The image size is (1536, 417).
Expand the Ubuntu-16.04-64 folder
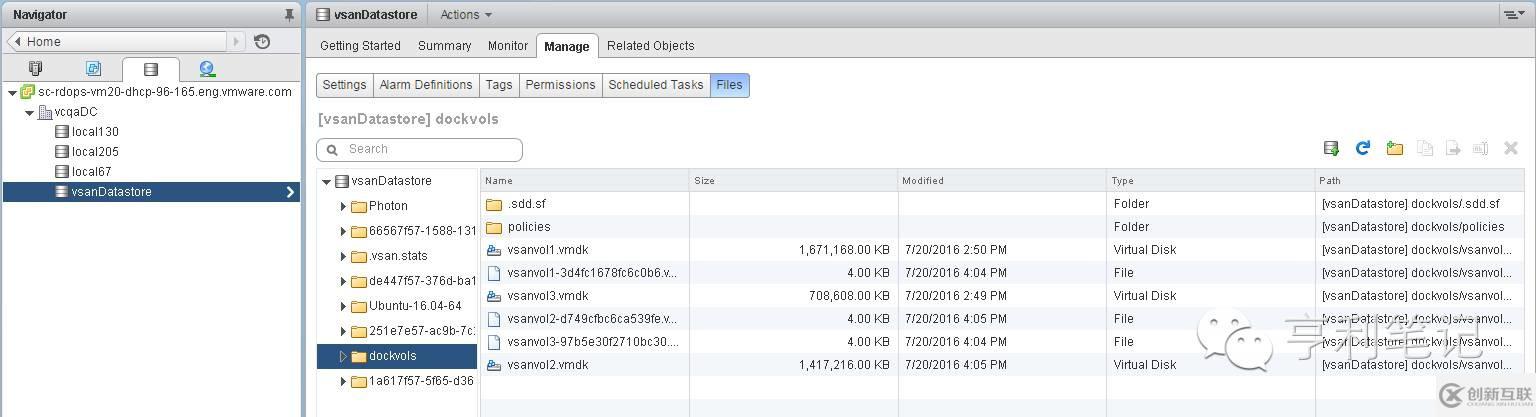[x=343, y=306]
